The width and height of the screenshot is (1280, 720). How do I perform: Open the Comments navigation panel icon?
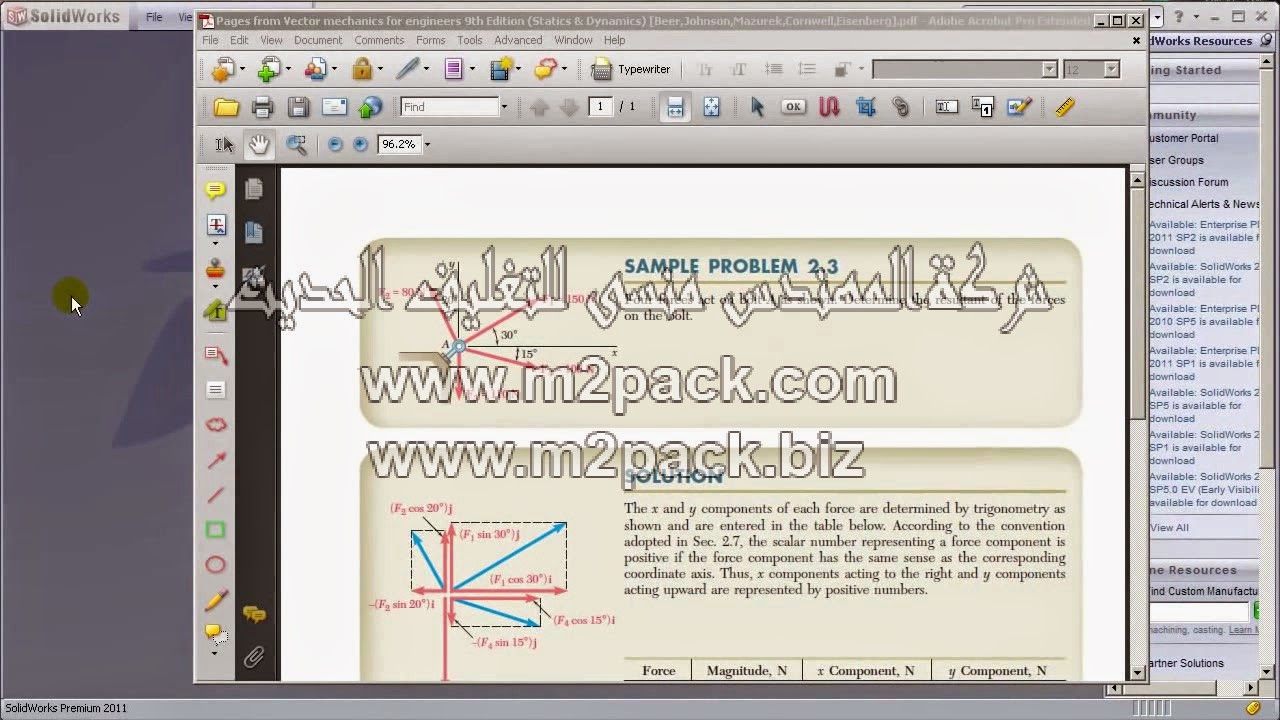pos(254,615)
